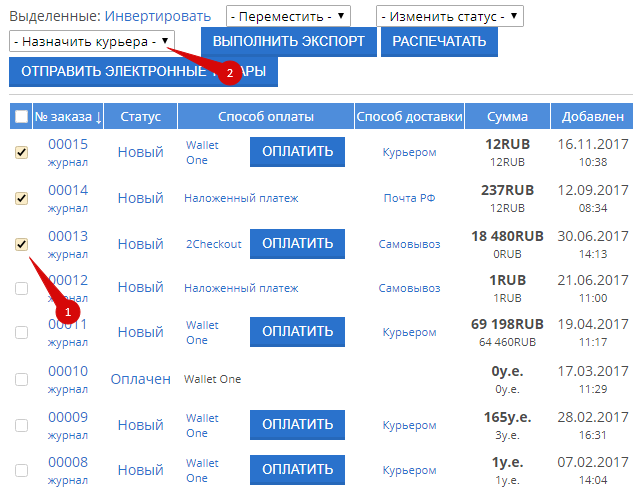This screenshot has width=633, height=493.
Task: Open the 'журнал' link under order 00012
Action: pos(68,299)
